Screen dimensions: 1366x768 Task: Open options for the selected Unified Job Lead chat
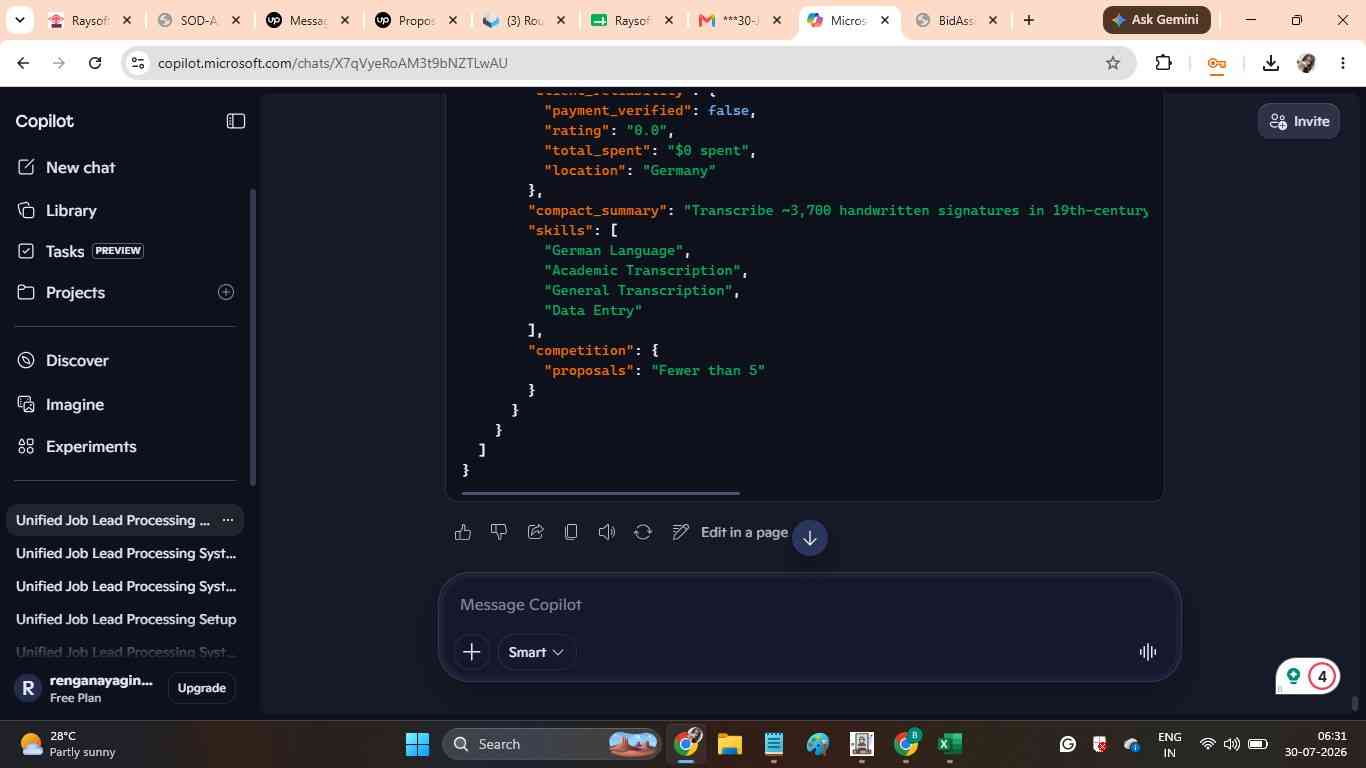coord(228,520)
